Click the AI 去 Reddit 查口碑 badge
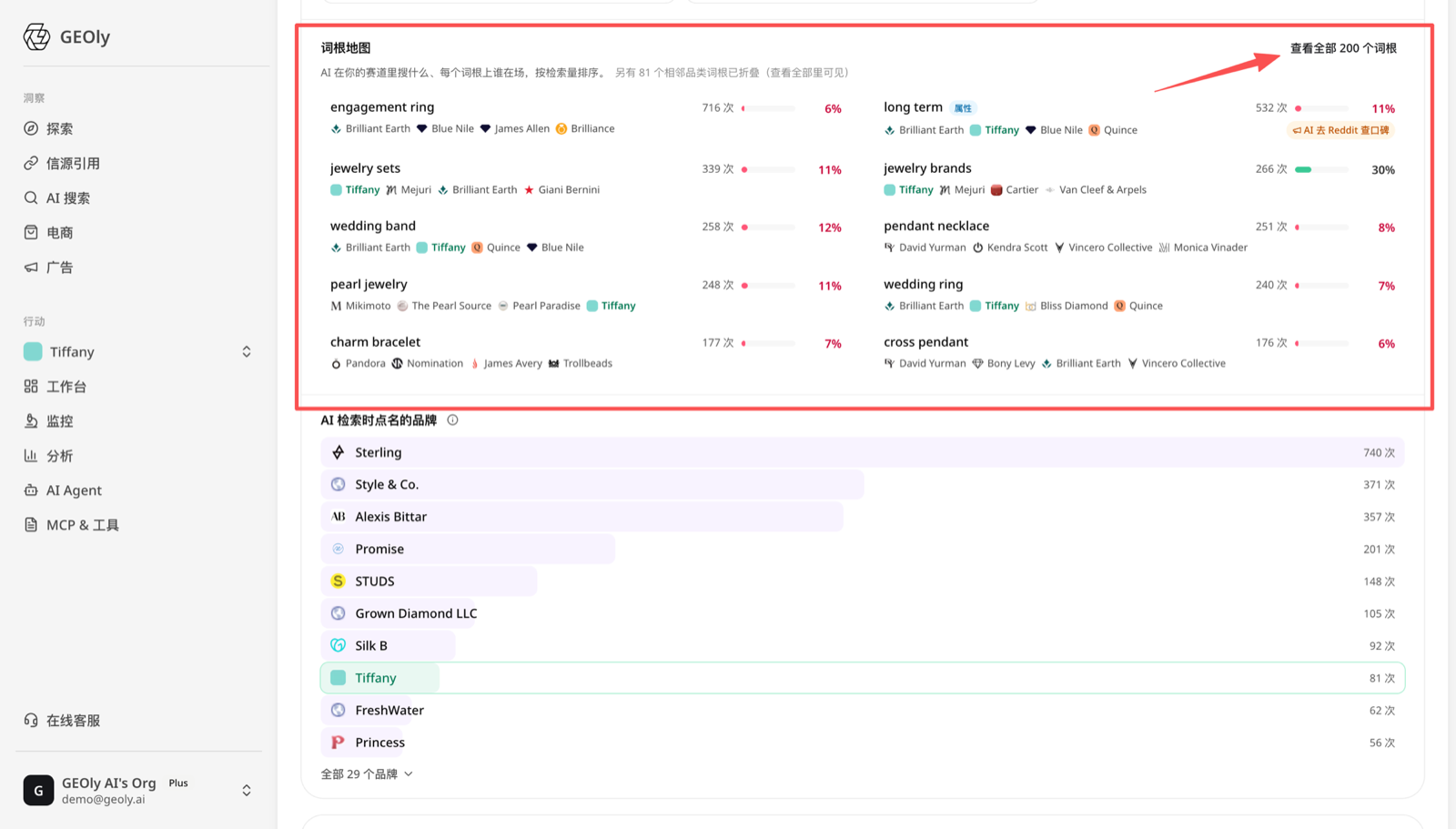Viewport: 1456px width, 829px height. [1341, 130]
